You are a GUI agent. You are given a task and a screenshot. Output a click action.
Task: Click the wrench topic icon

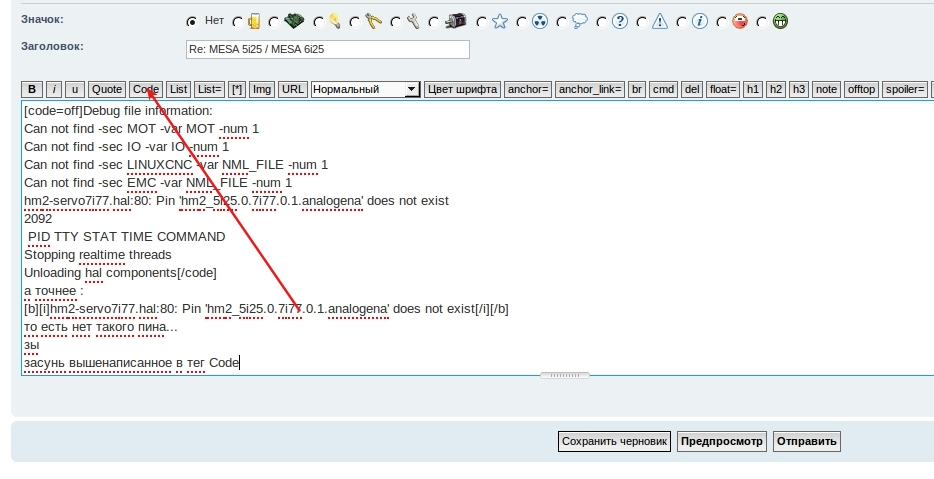413,21
